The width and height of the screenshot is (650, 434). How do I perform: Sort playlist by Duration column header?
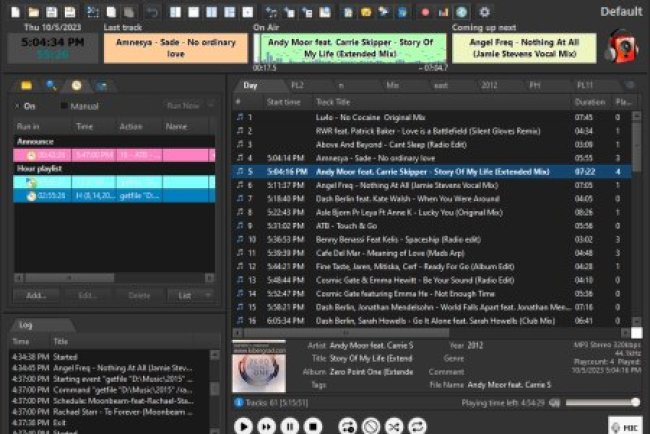[x=589, y=102]
